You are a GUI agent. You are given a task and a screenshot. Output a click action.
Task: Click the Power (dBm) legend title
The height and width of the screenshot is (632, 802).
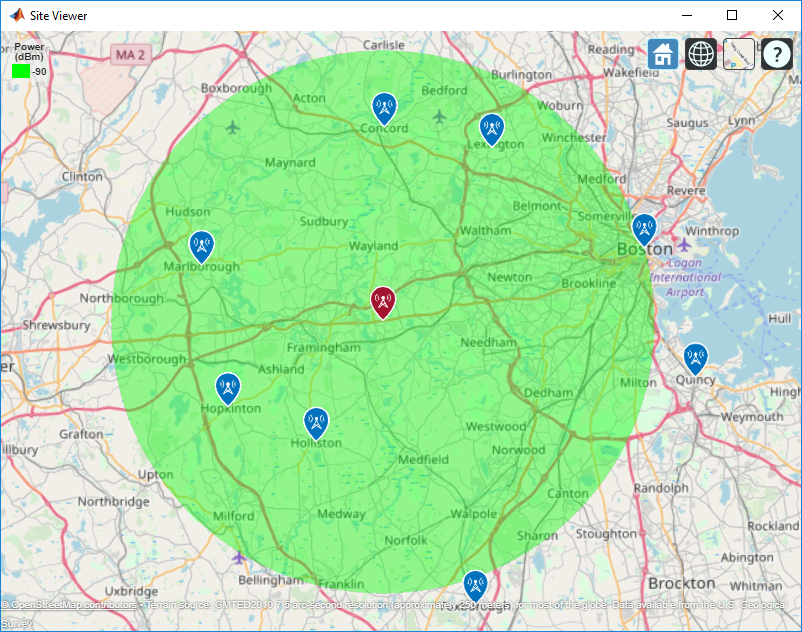click(29, 51)
